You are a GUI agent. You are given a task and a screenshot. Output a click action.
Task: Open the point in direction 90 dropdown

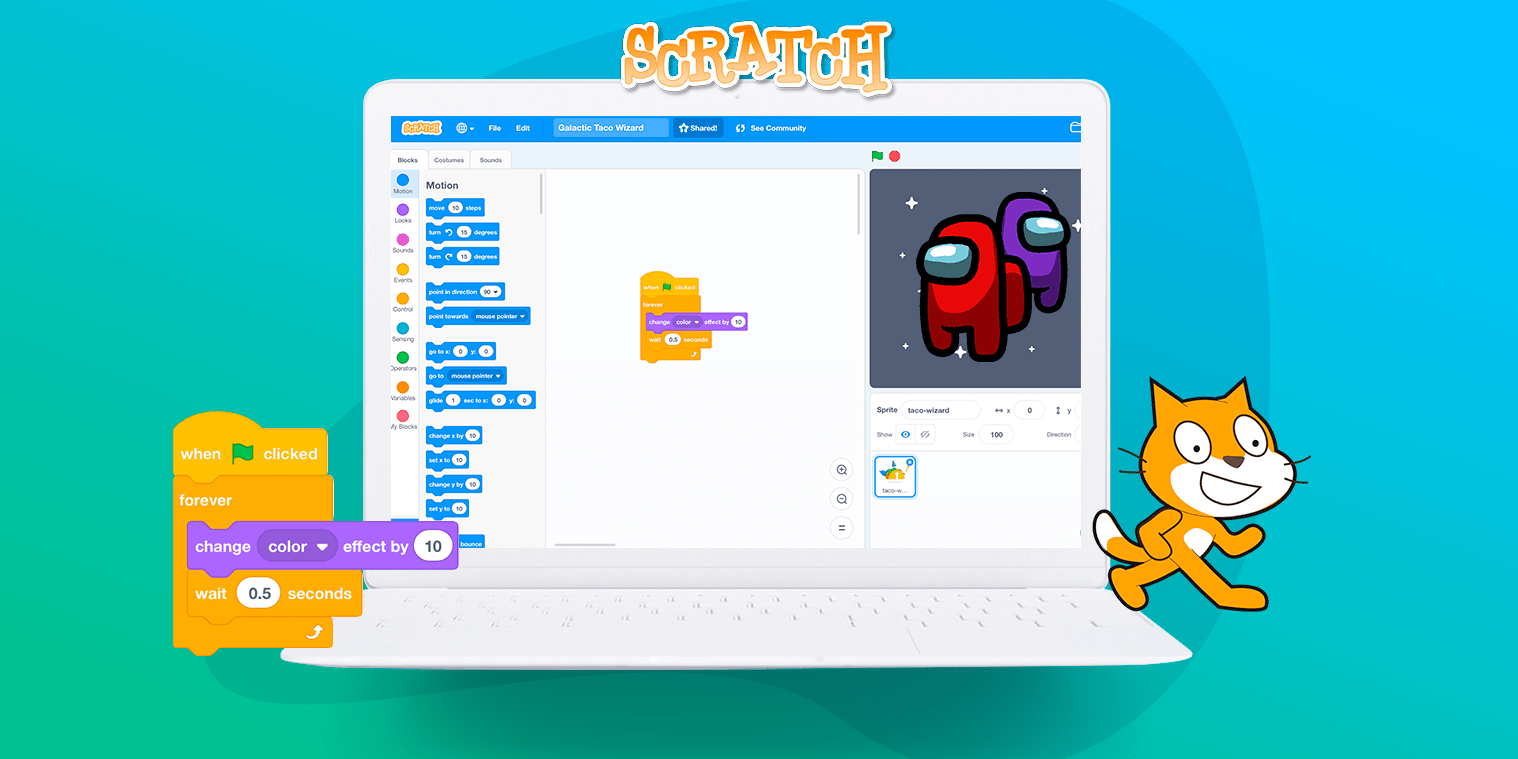(490, 292)
